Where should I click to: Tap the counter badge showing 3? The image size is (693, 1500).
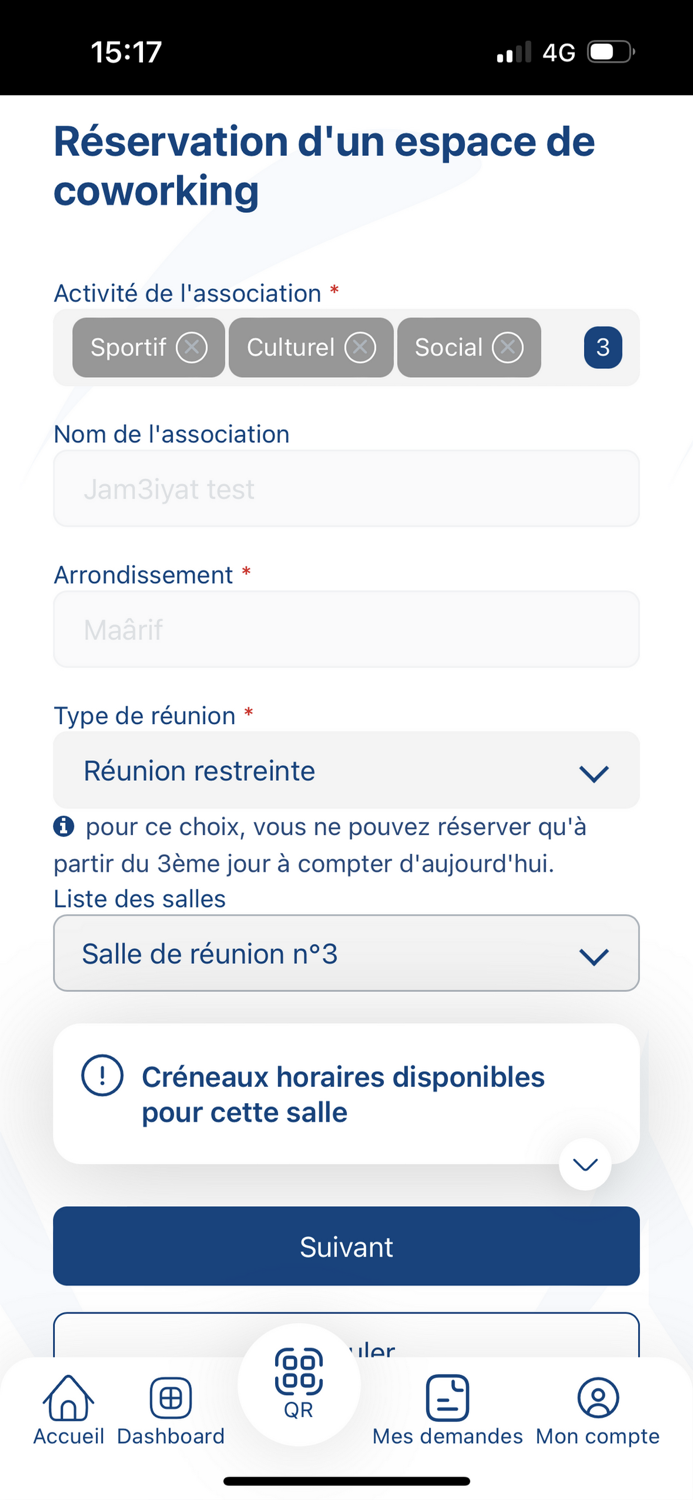point(602,347)
